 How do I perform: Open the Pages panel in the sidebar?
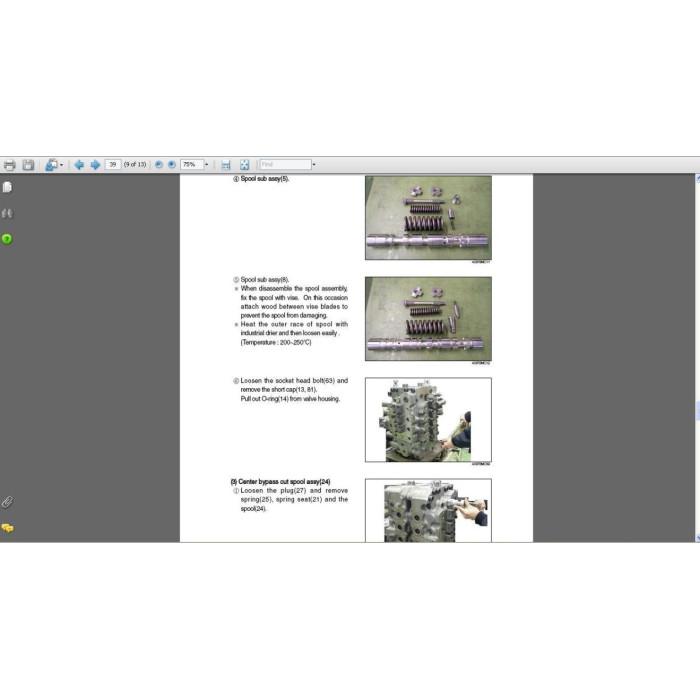(7, 187)
